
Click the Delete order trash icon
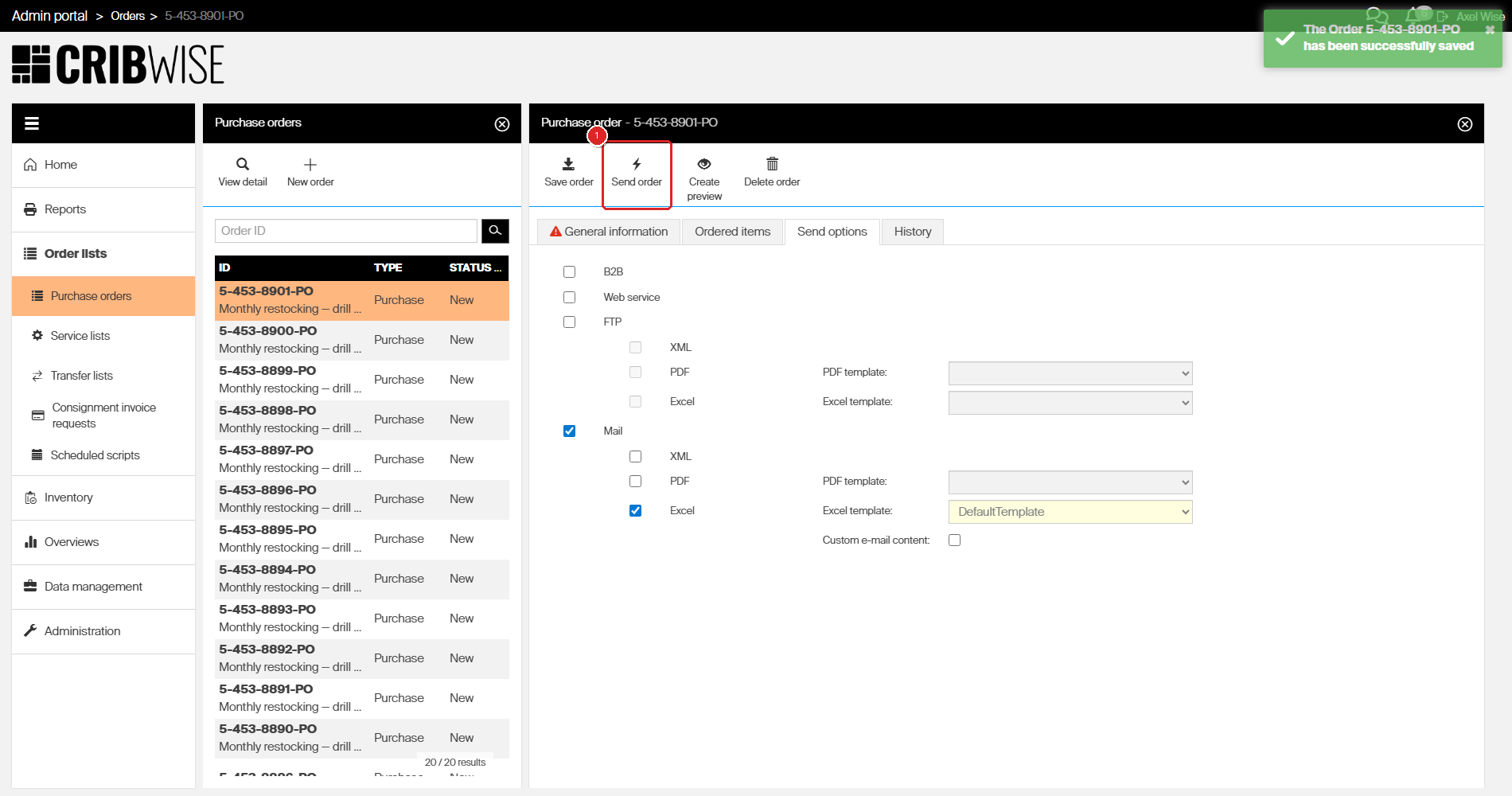point(772,164)
